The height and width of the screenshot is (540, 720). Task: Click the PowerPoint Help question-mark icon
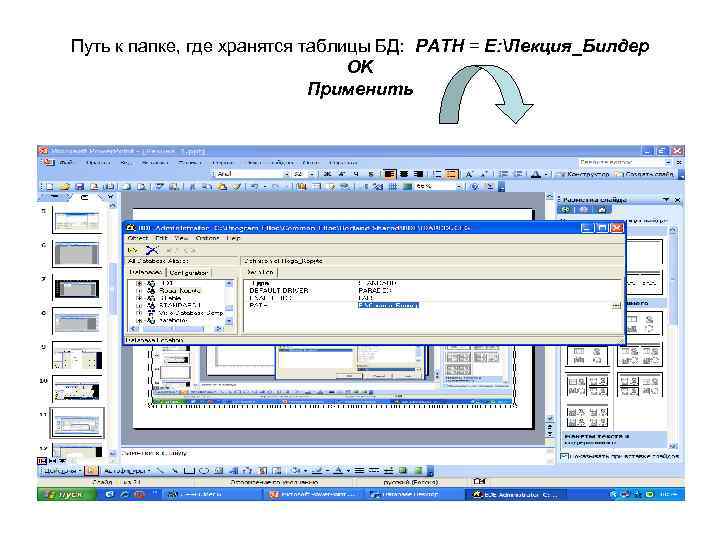coord(475,187)
